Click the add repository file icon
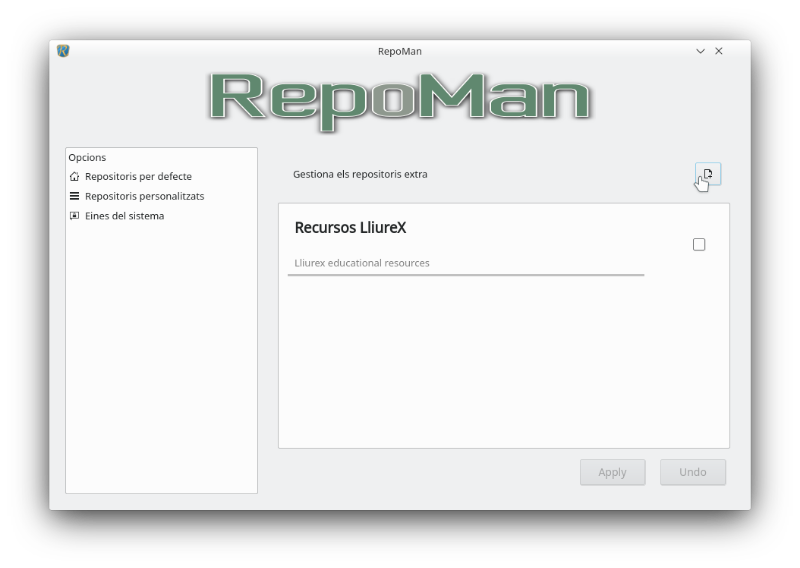This screenshot has width=800, height=568. click(x=708, y=174)
